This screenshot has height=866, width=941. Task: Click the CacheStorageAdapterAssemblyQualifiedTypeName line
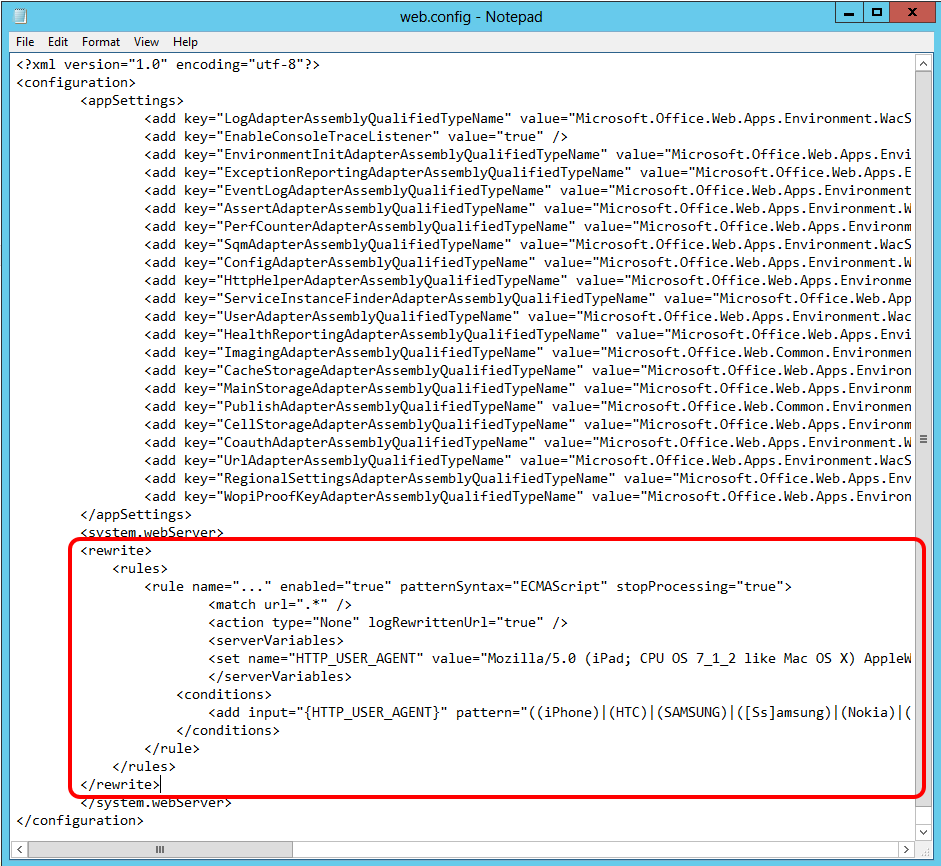pos(528,370)
